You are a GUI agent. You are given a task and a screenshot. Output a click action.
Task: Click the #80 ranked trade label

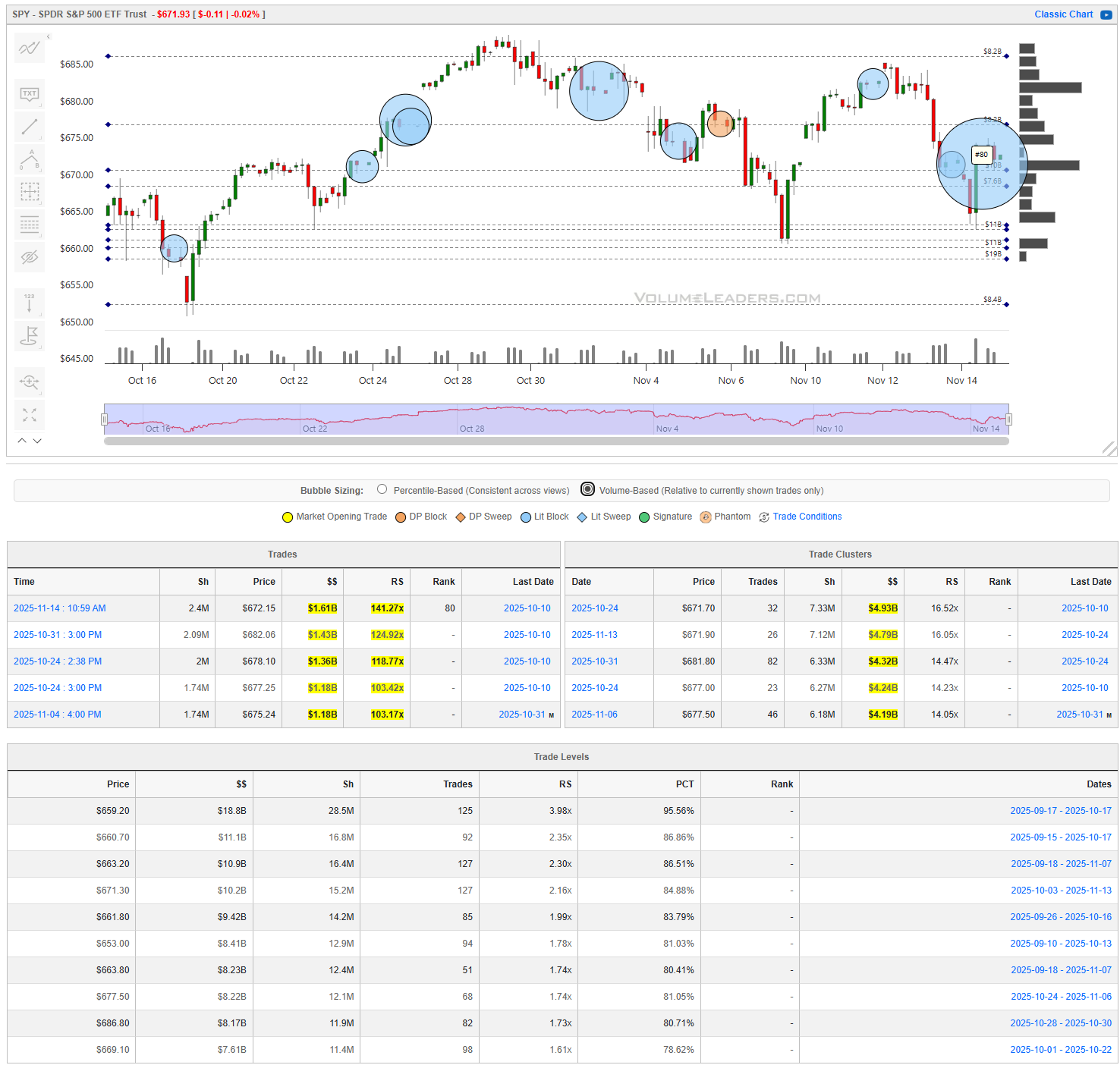coord(982,155)
